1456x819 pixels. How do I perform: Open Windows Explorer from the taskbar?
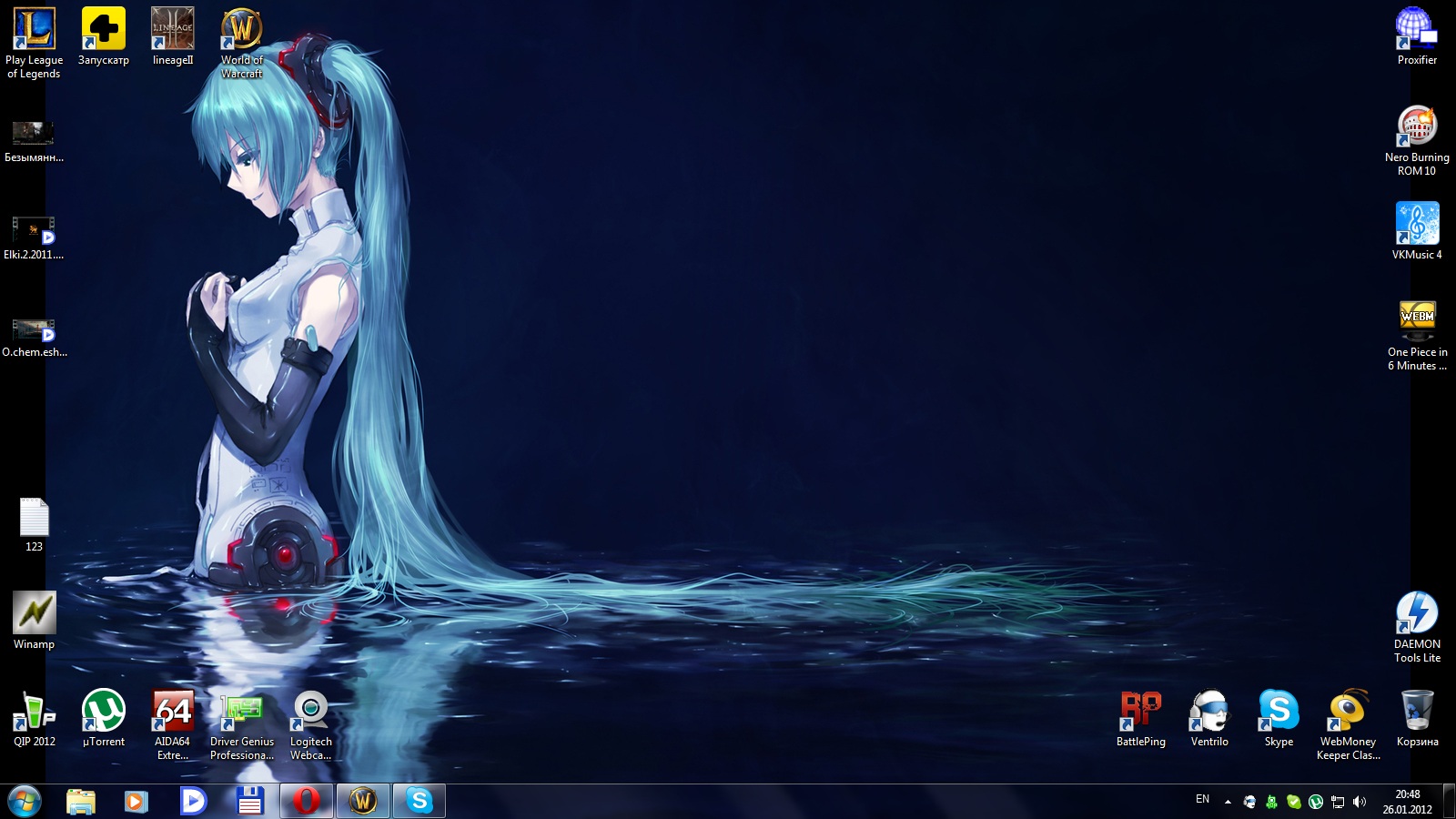click(x=81, y=802)
